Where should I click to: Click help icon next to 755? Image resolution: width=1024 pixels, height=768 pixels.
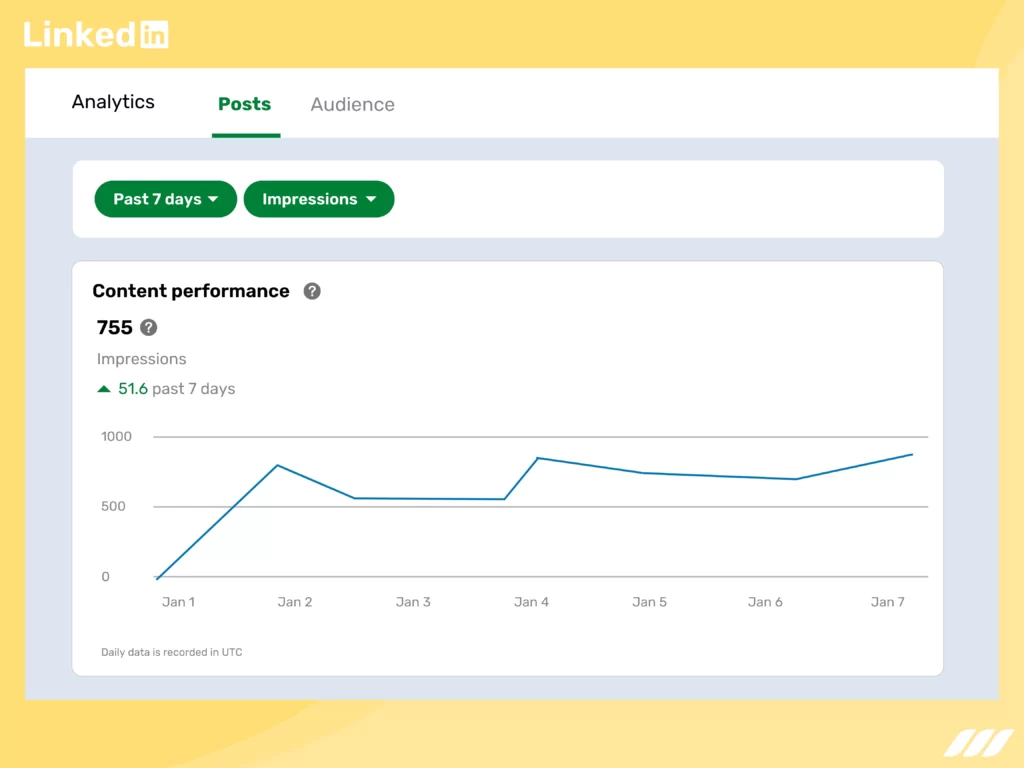(149, 327)
